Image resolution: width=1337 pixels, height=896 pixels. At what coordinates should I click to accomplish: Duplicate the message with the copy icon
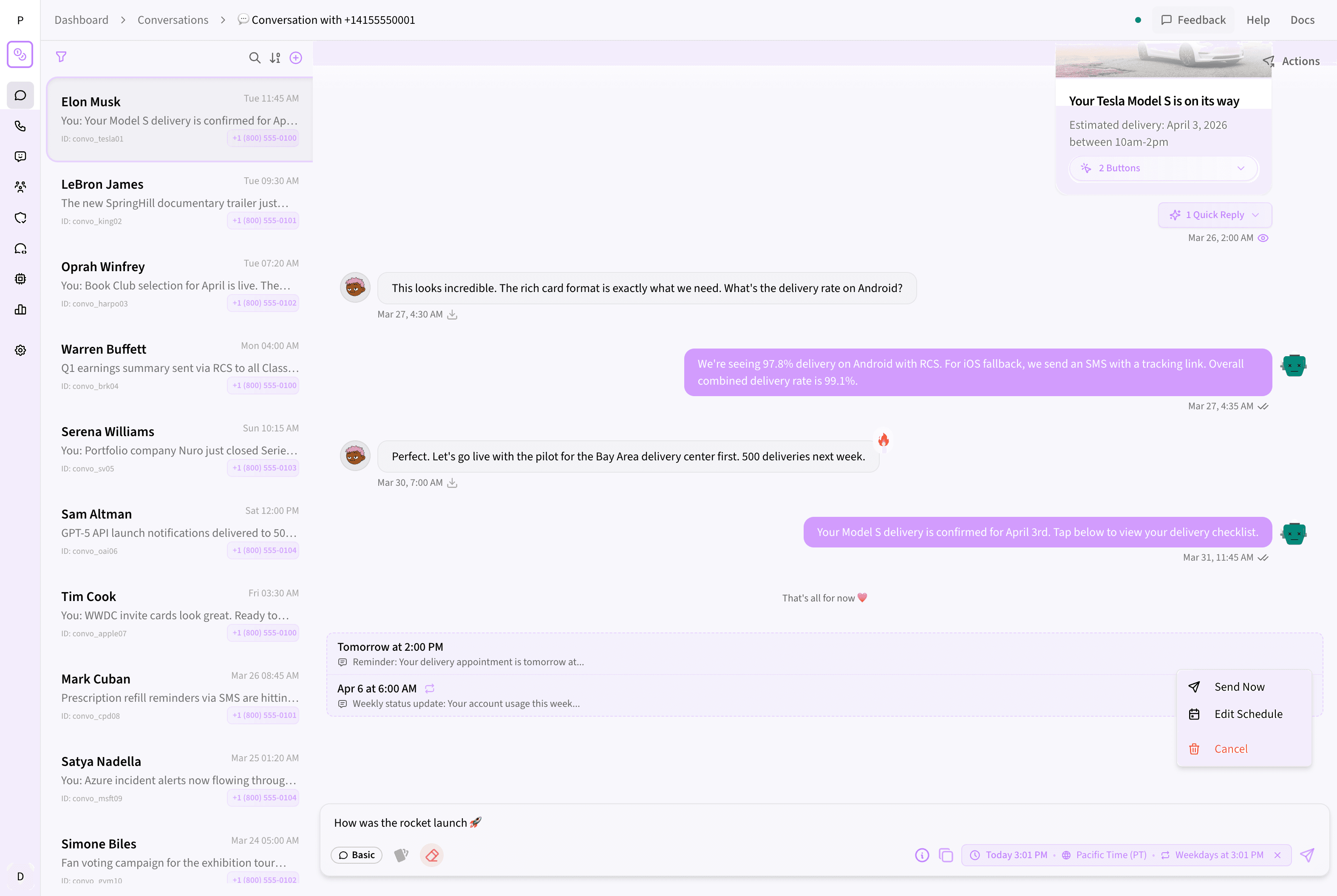coord(946,855)
